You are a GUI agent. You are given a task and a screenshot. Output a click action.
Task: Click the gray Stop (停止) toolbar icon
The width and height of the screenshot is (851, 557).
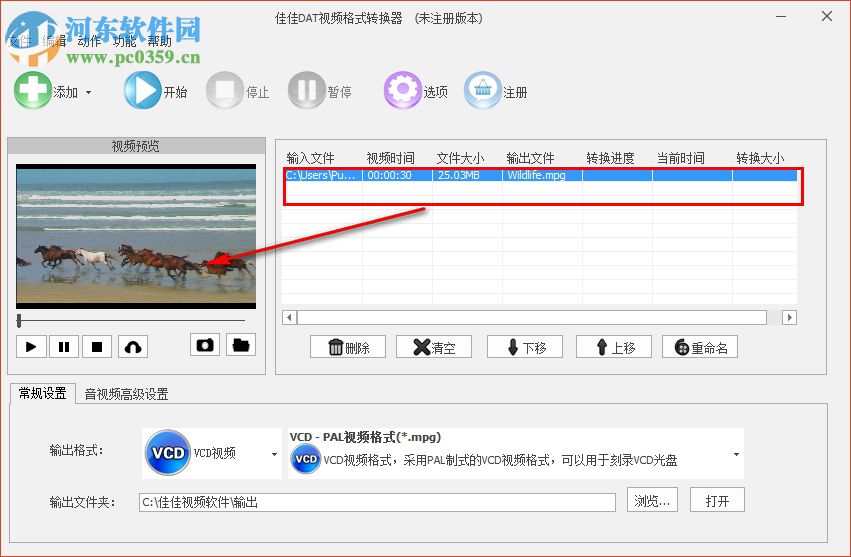[x=224, y=91]
